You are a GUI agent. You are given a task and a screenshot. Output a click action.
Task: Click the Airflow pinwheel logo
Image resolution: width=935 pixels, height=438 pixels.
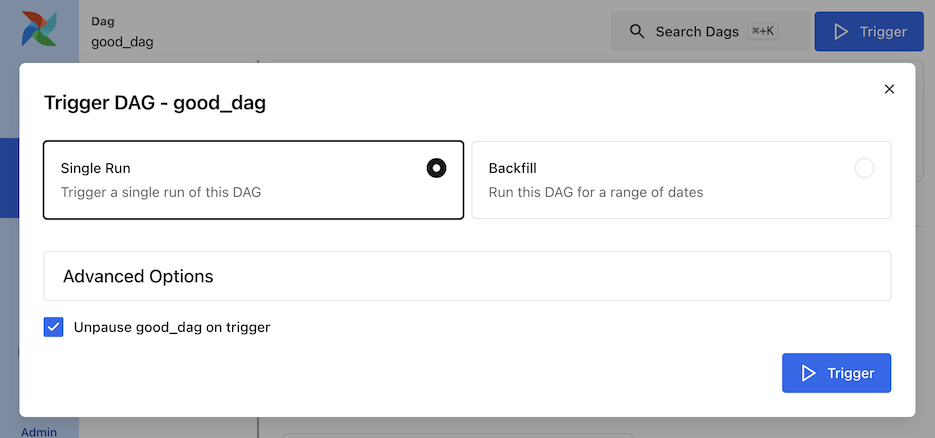click(39, 31)
